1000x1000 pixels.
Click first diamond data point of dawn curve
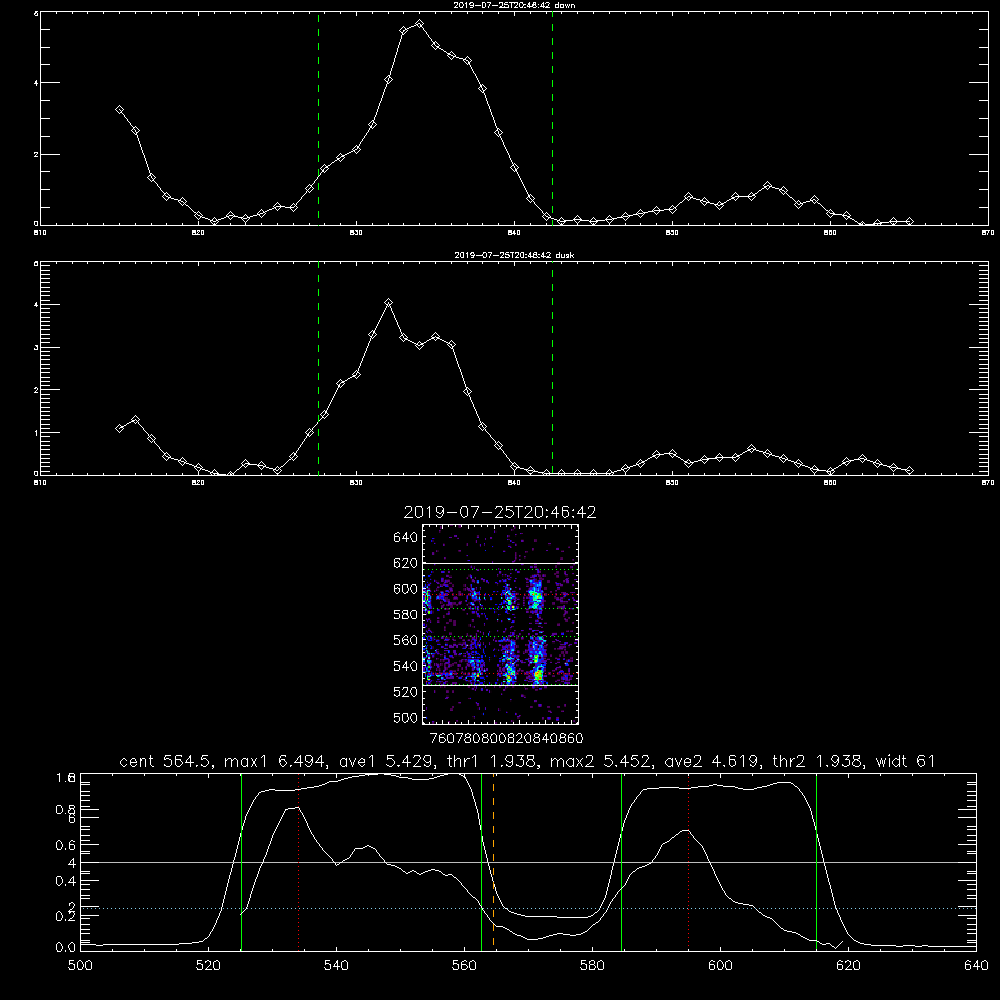click(119, 110)
